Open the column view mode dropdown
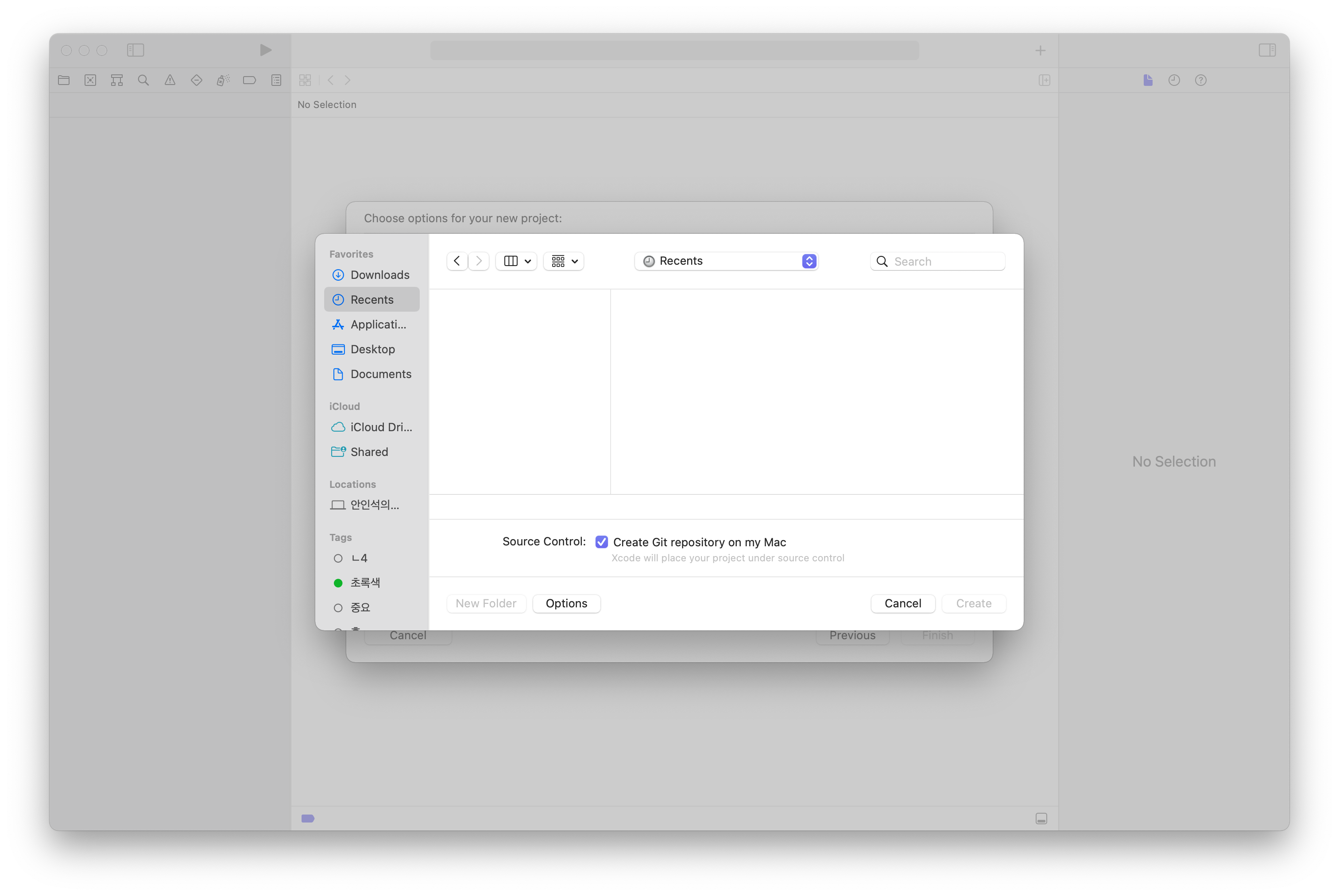 click(x=517, y=261)
